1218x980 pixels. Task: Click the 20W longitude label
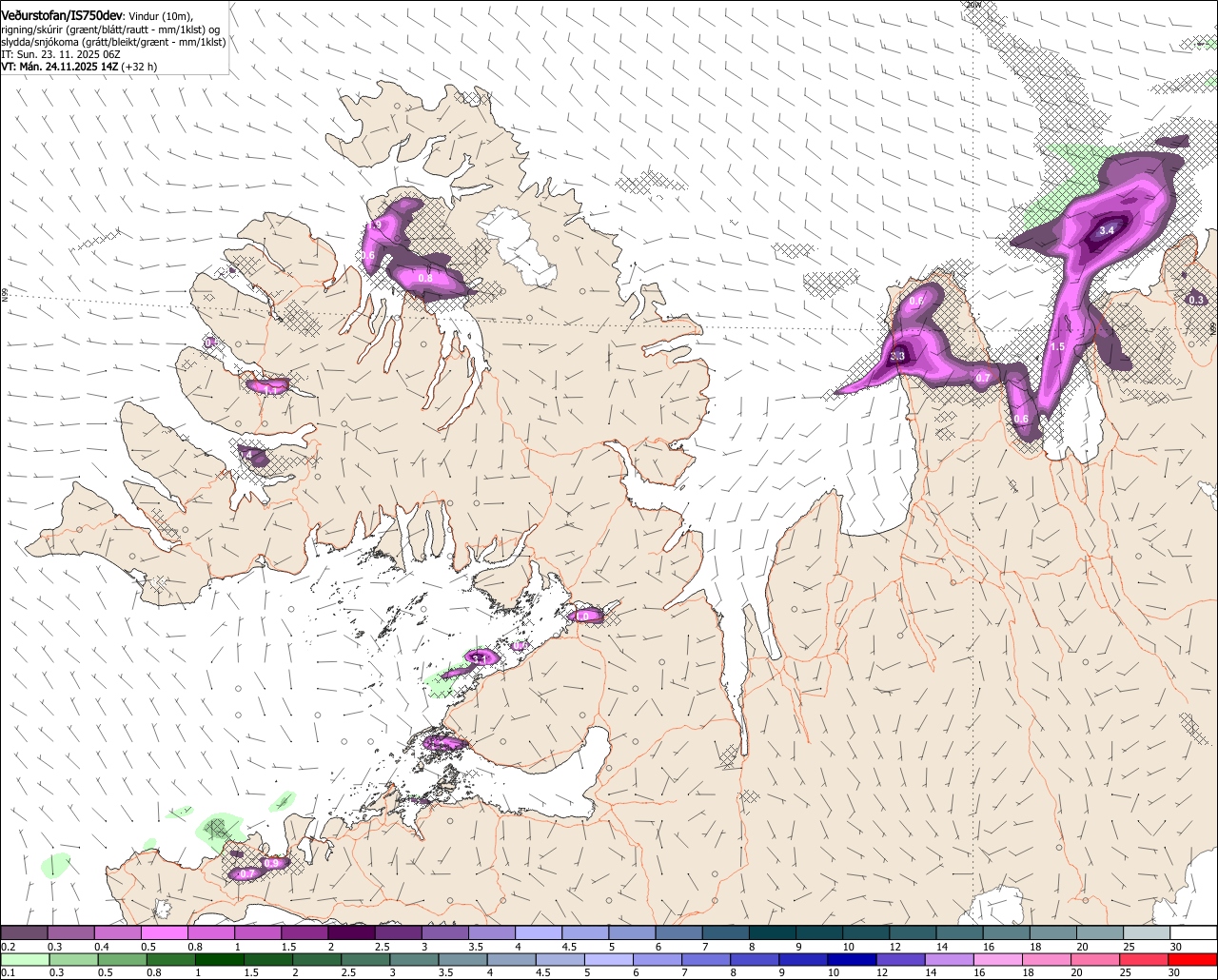tap(972, 5)
